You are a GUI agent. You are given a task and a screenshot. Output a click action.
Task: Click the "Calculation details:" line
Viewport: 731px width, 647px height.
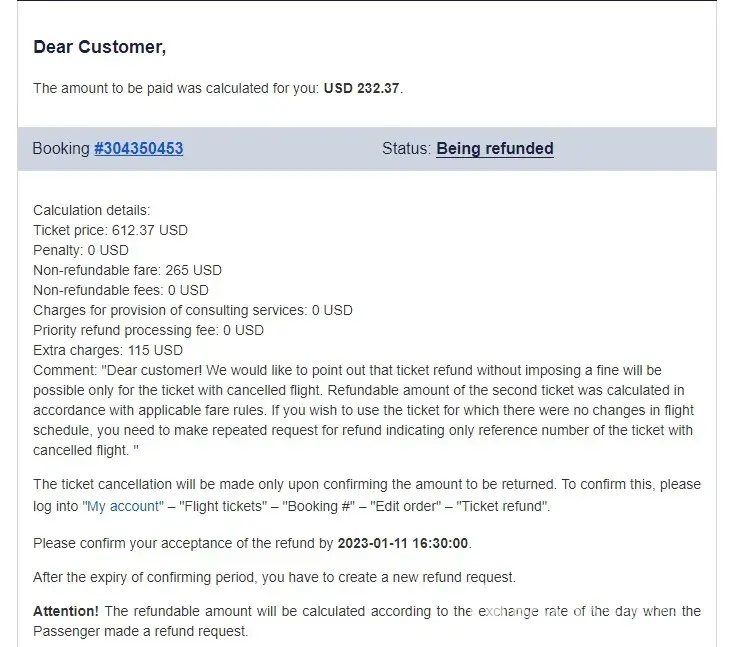tap(91, 210)
